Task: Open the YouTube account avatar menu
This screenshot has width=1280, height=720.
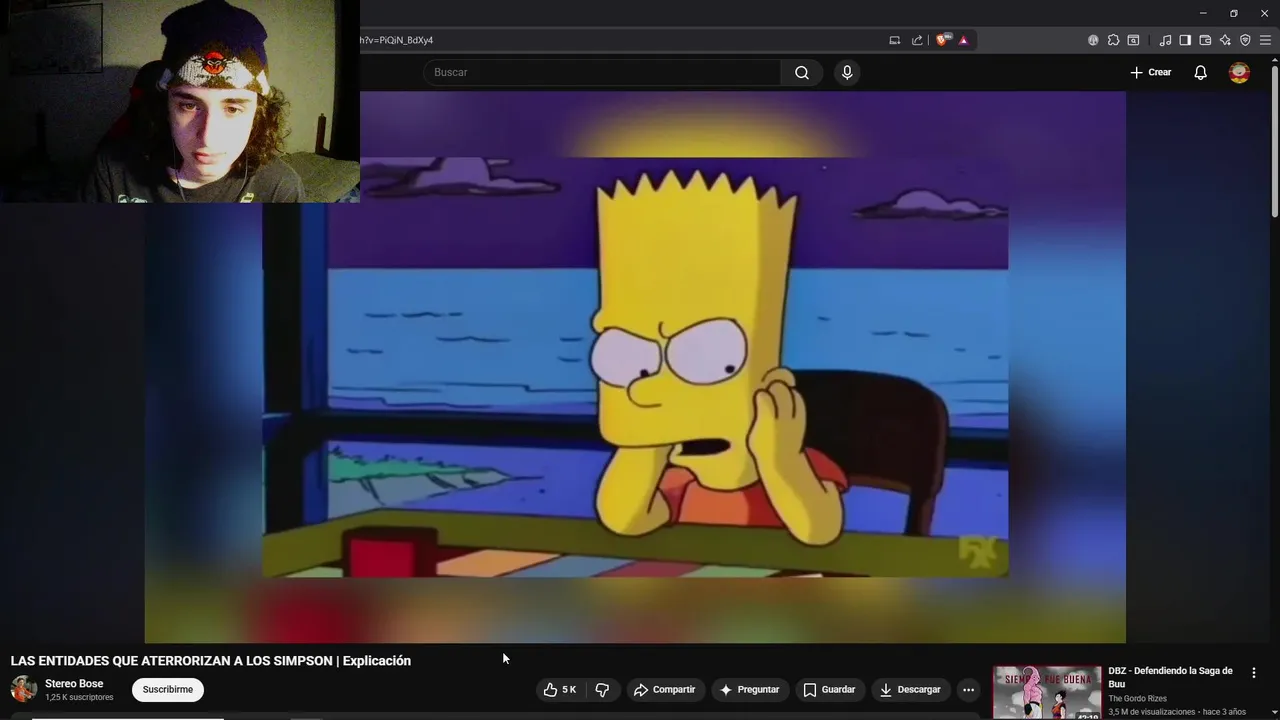Action: [1239, 72]
